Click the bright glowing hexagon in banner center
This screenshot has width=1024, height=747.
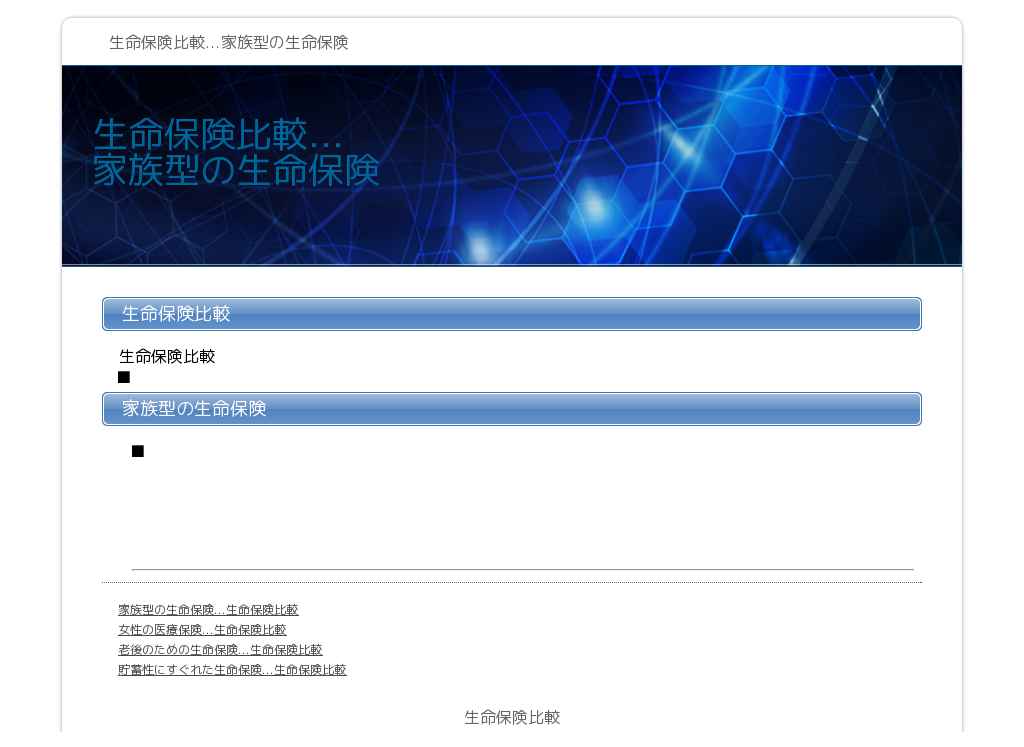click(596, 208)
